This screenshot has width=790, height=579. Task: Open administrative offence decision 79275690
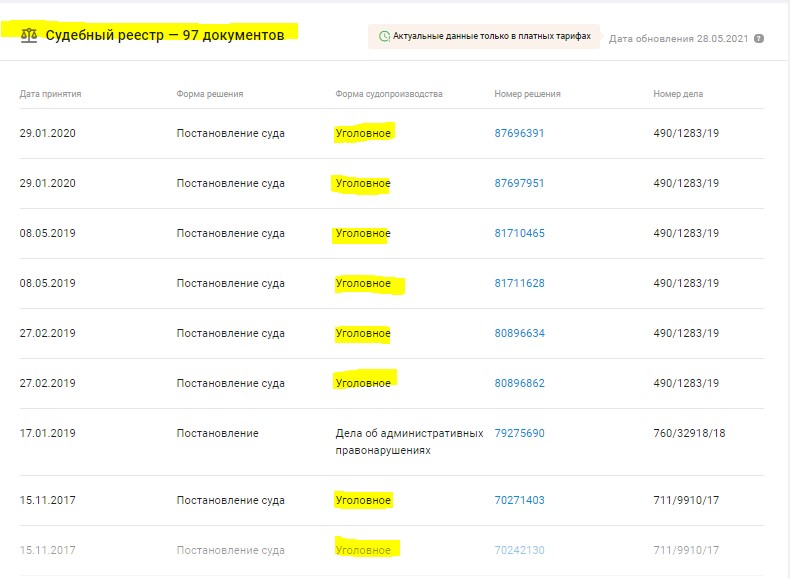click(x=519, y=434)
